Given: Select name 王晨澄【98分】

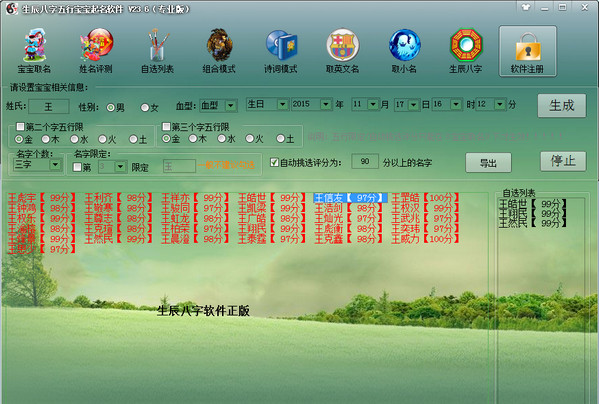Looking at the screenshot, I should pyautogui.click(x=195, y=239).
